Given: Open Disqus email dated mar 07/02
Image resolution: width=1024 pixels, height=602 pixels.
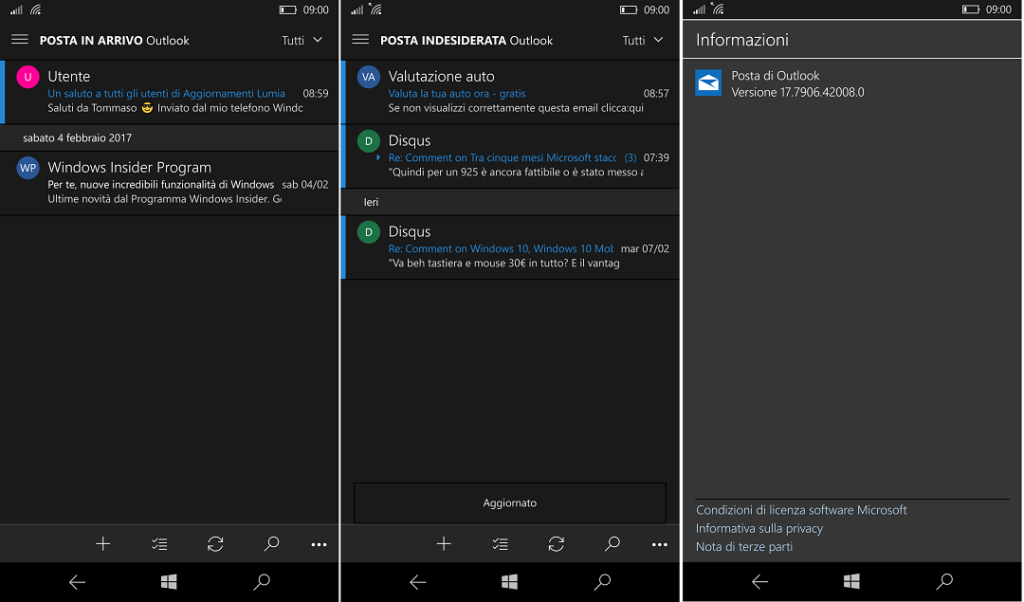Looking at the screenshot, I should pyautogui.click(x=511, y=247).
